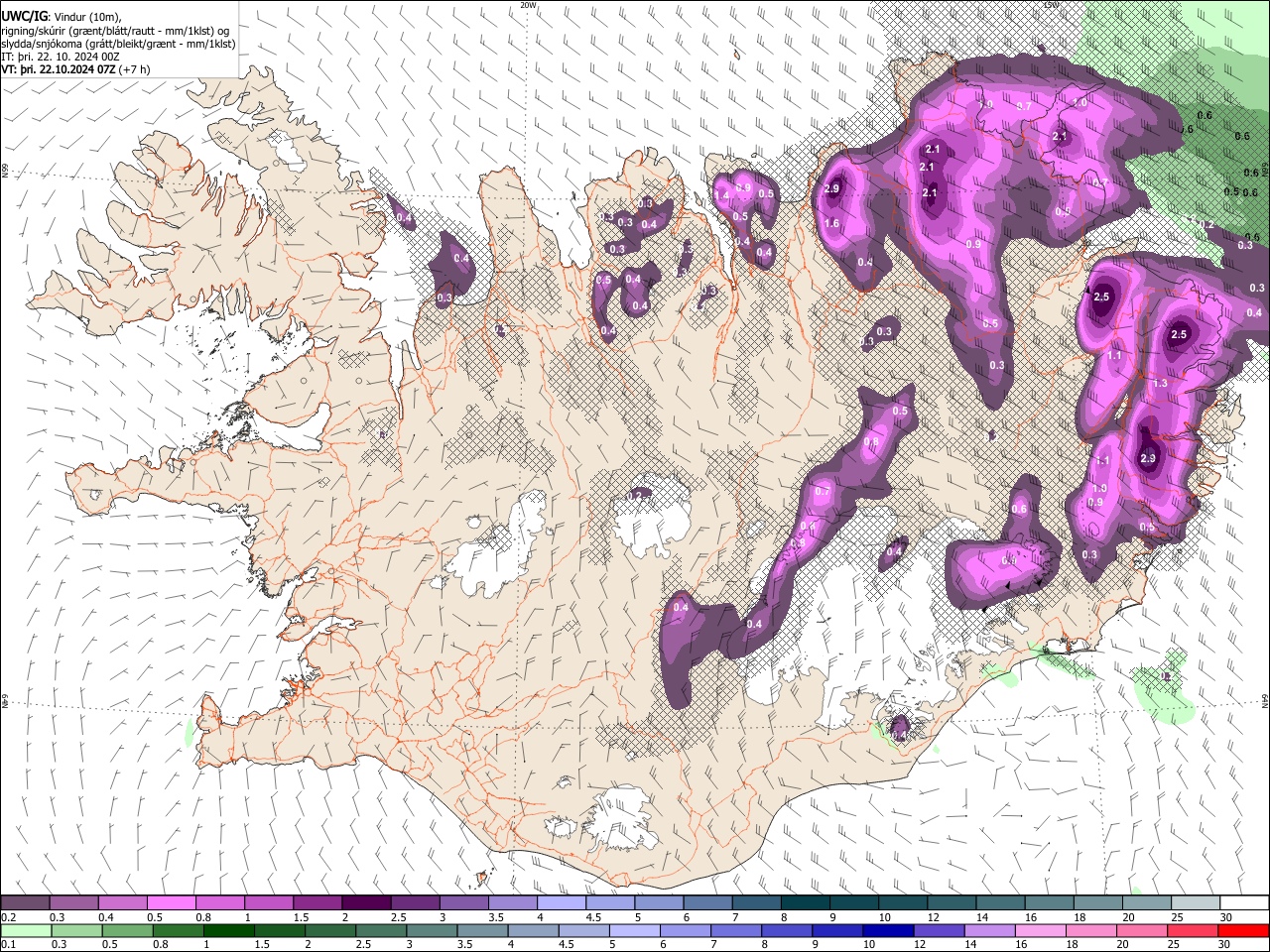Screen dimensions: 1270x952
Task: Click the 1.6 precipitation value on the map
Action: click(831, 224)
